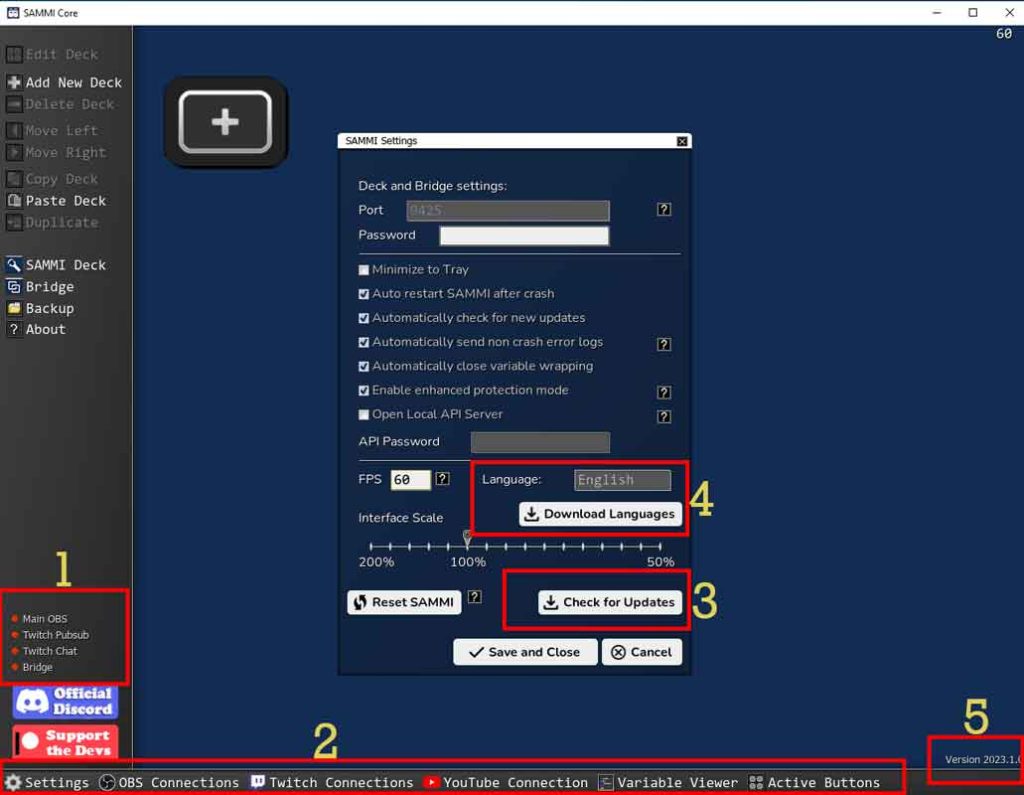Toggle the Open Local API Server checkbox

(363, 414)
